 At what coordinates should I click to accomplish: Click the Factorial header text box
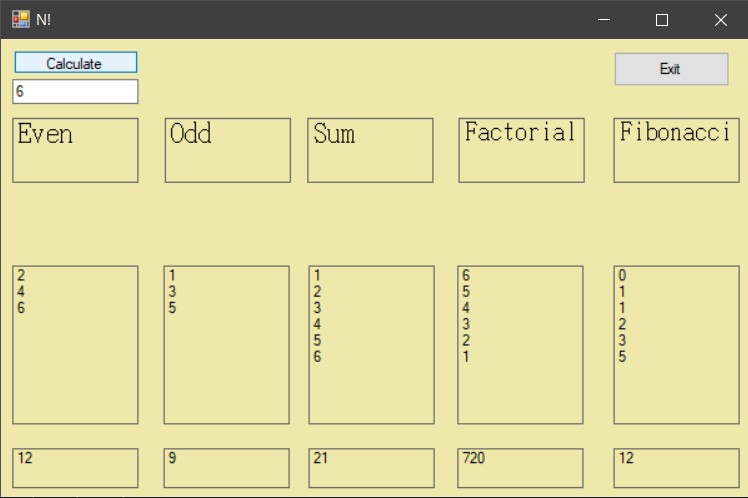click(521, 150)
